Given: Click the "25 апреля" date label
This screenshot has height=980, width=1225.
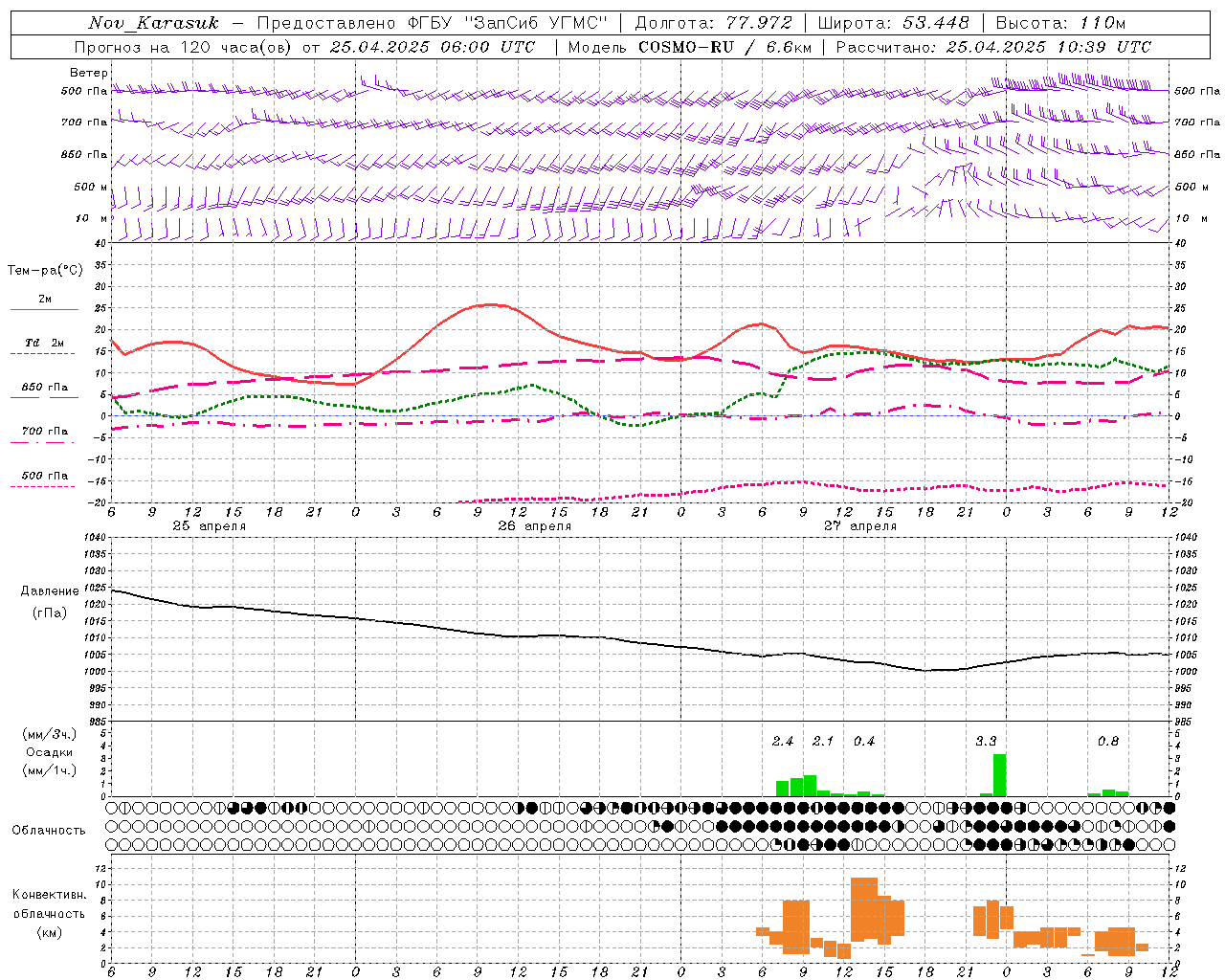Looking at the screenshot, I should pyautogui.click(x=209, y=526).
